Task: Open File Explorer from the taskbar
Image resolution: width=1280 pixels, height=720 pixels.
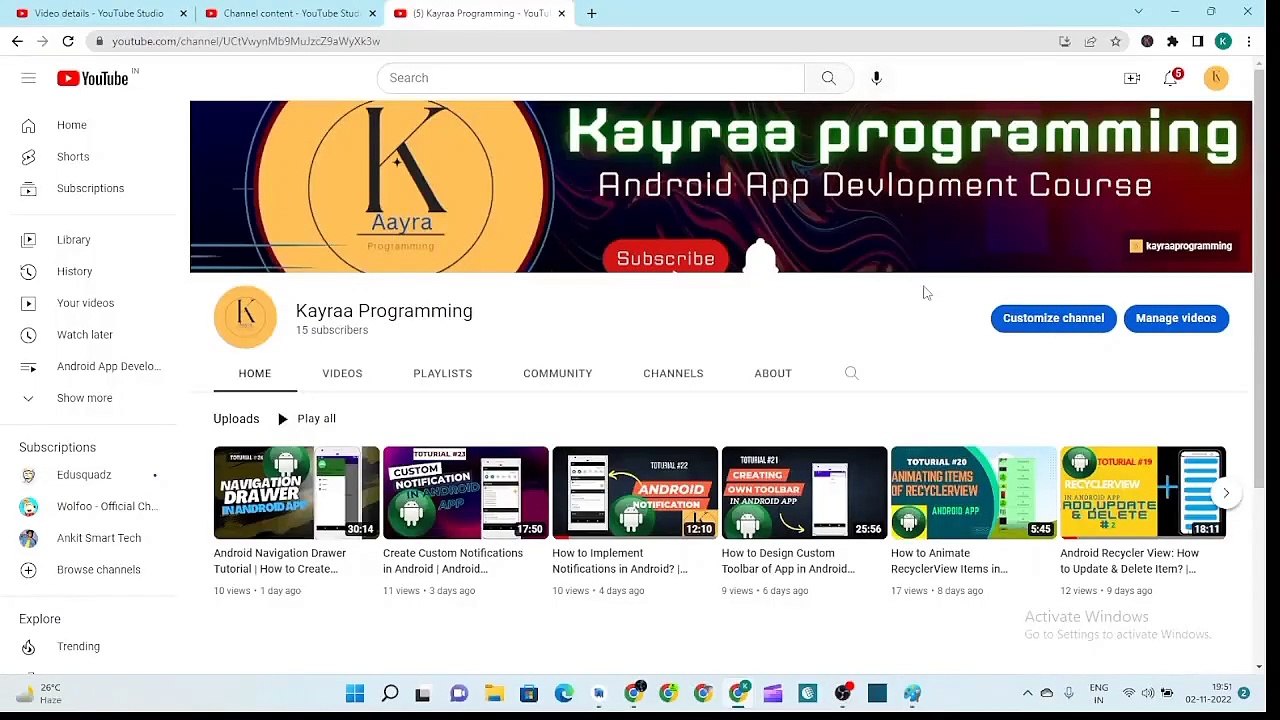Action: click(x=494, y=693)
